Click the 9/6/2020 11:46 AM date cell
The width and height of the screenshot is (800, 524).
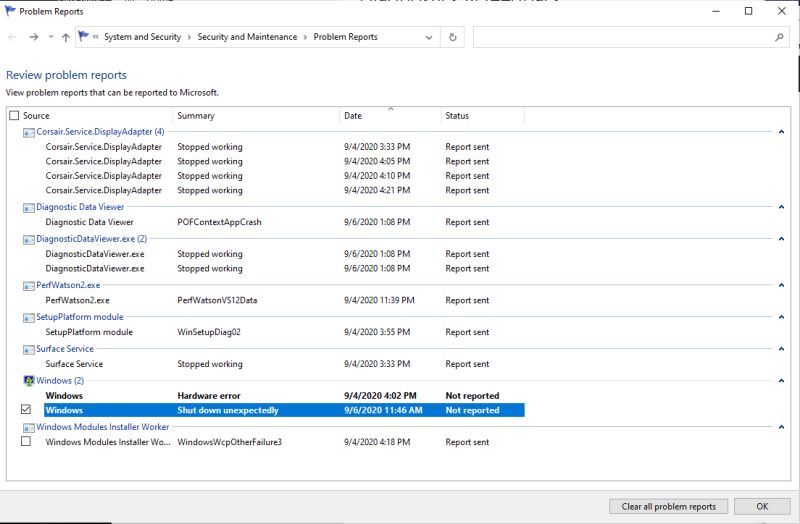[383, 410]
